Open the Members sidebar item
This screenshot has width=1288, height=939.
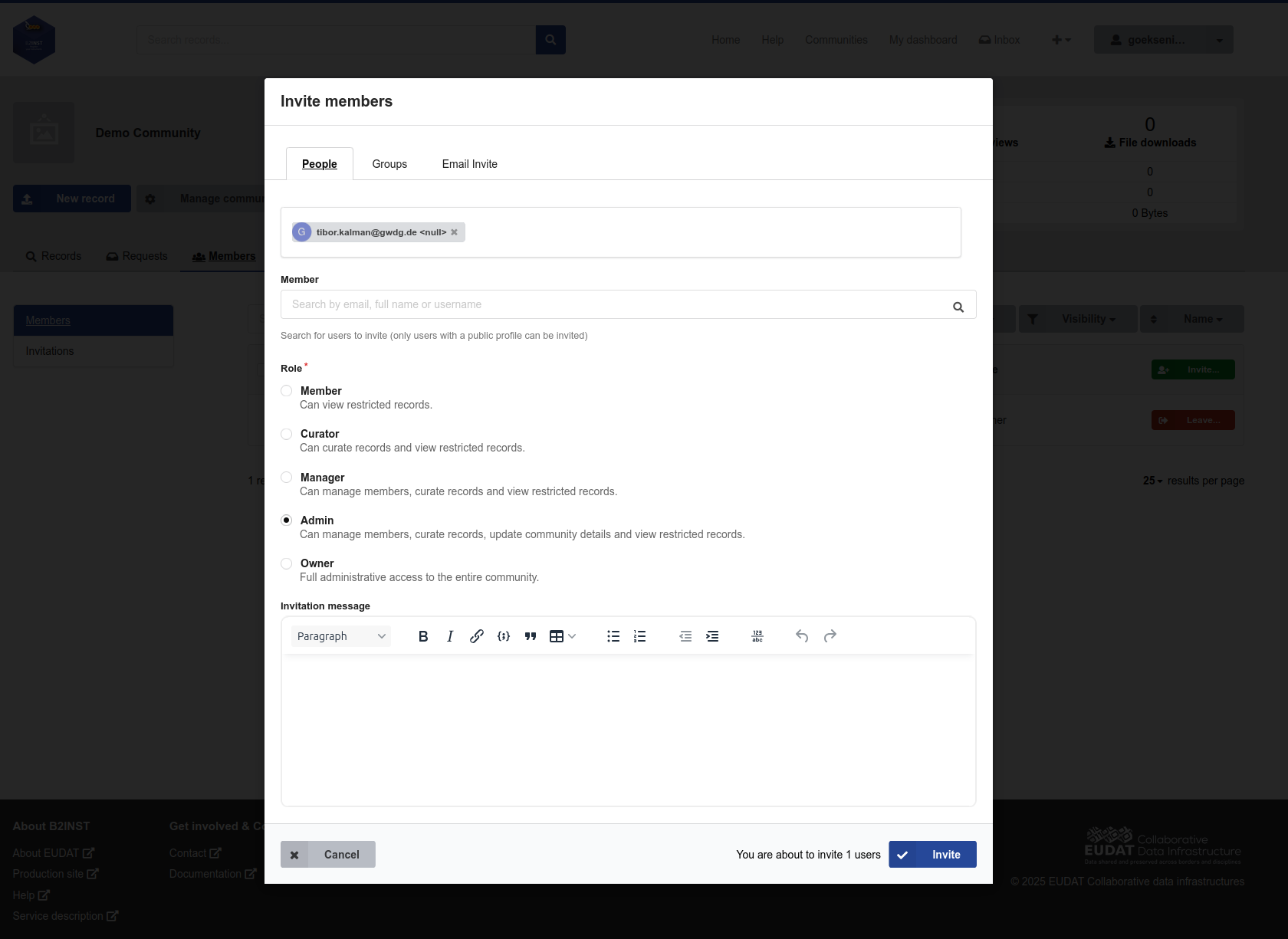coord(94,320)
